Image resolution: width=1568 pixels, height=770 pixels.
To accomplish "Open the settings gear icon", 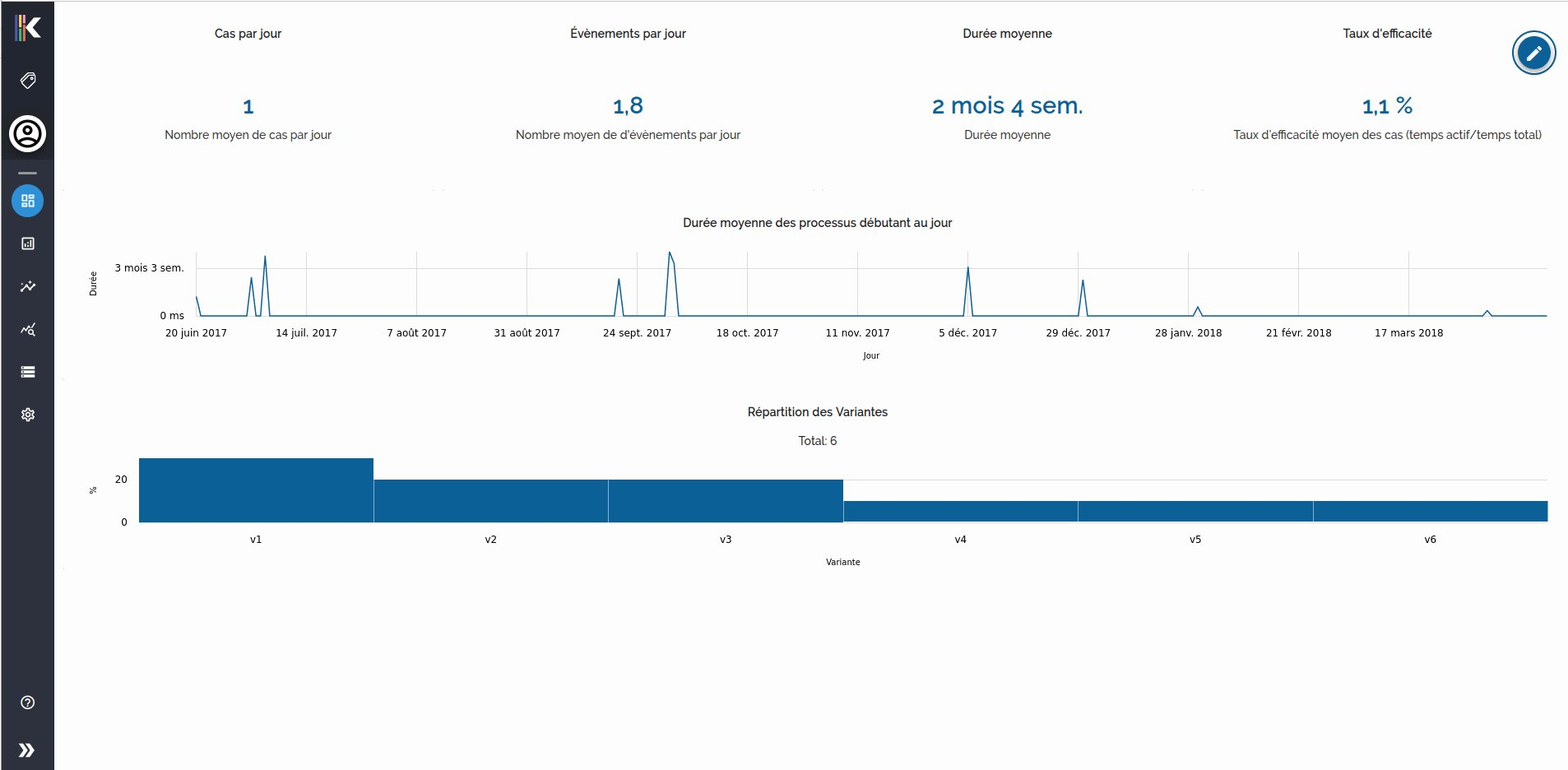I will tap(27, 415).
